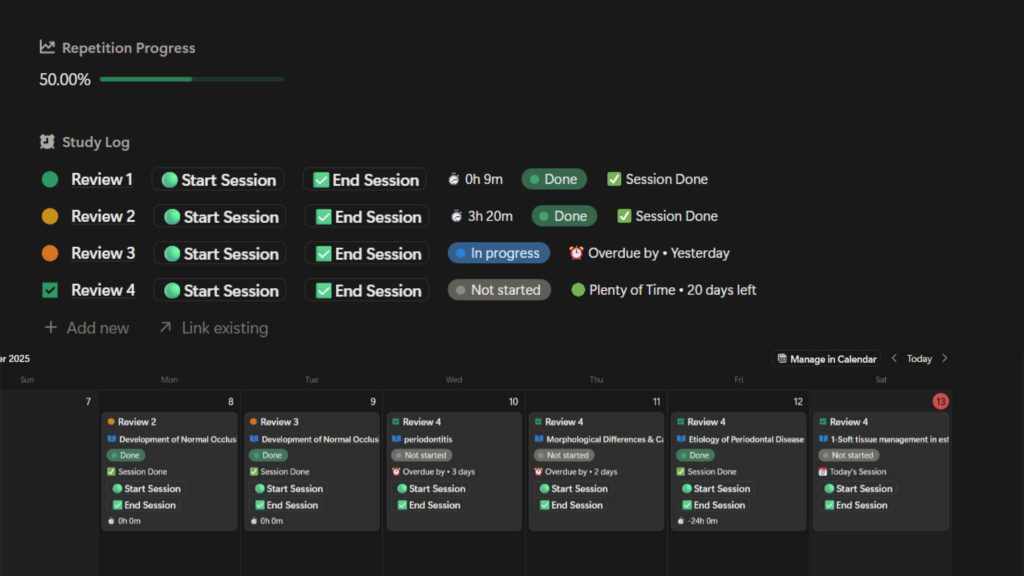The image size is (1024, 576).
Task: Open the In progress status dropdown
Action: click(498, 254)
